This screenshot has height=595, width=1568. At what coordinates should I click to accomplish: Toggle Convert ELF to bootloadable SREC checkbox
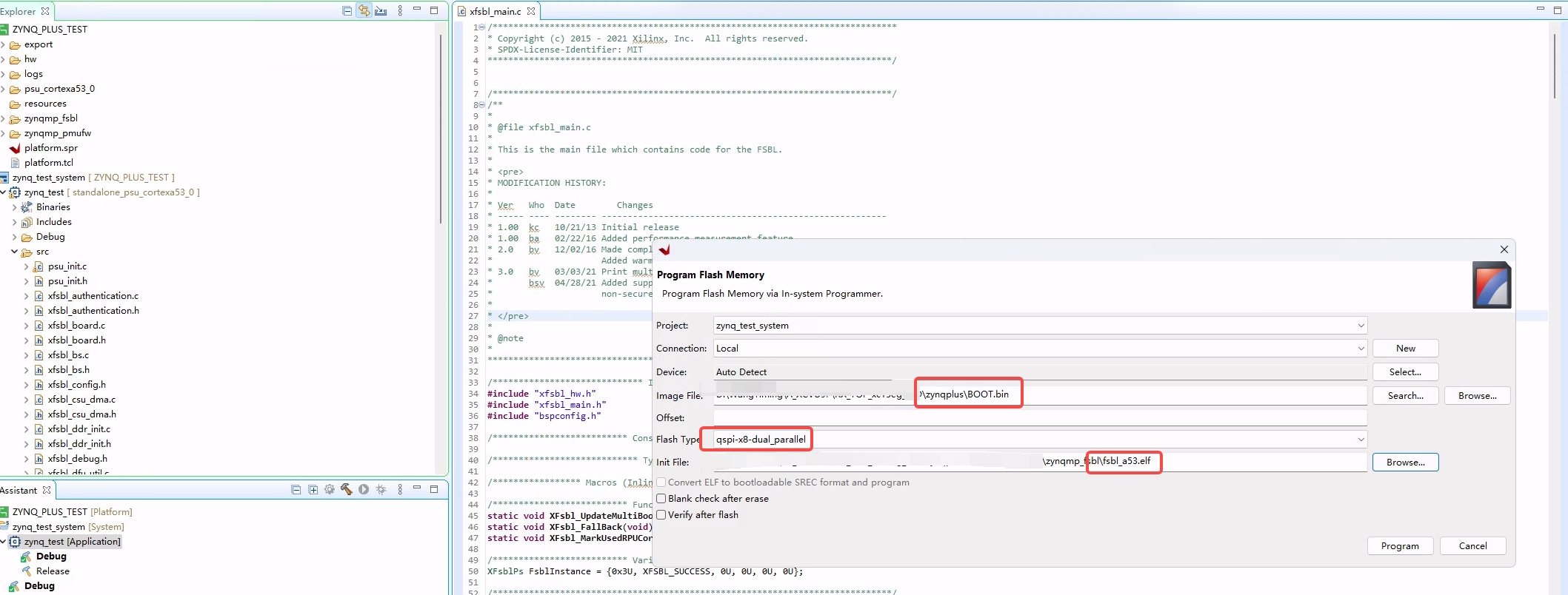[661, 483]
